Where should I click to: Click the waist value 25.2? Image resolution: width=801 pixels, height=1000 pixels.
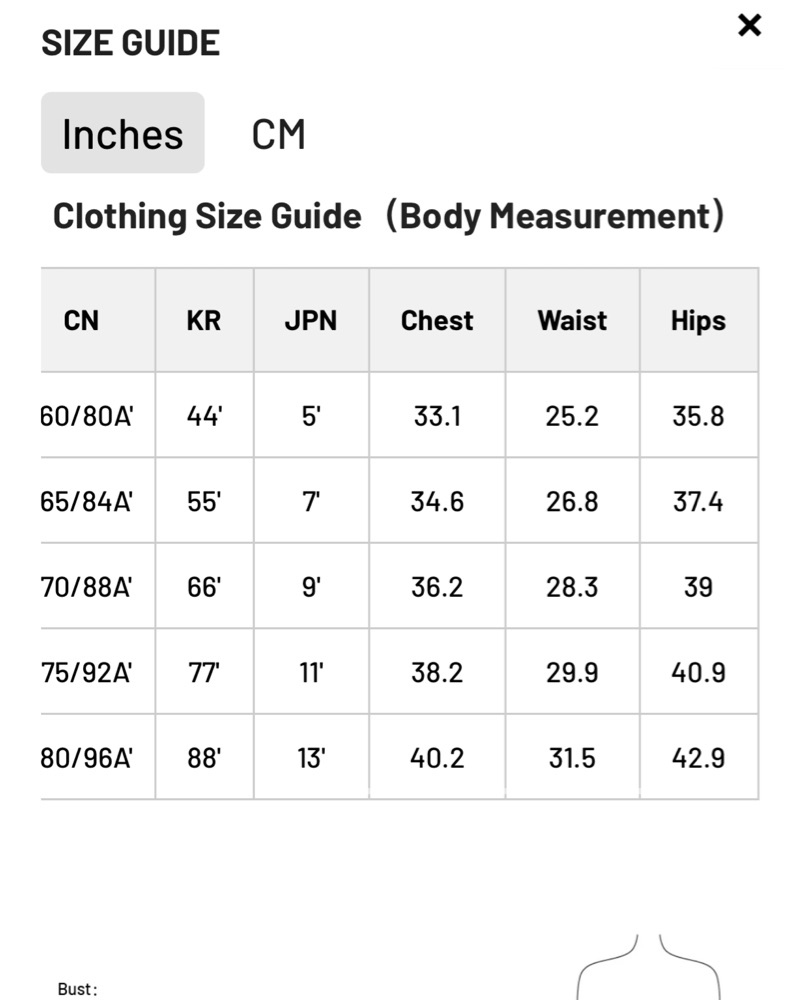572,415
